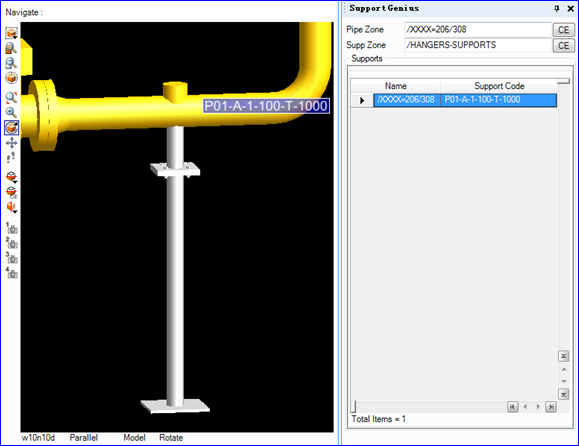Click the CE button beside Supp Zone
This screenshot has height=446, width=579.
tap(563, 46)
